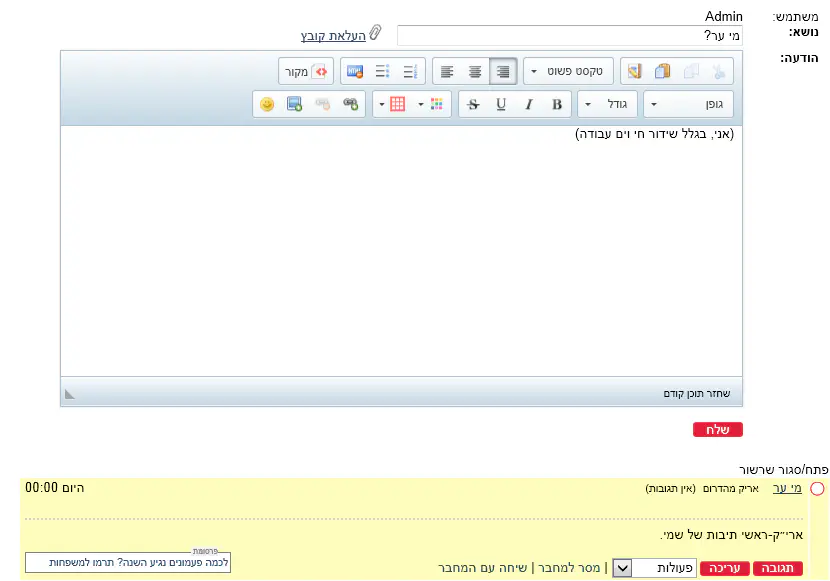Insert a hyperlink into the message

(350, 104)
